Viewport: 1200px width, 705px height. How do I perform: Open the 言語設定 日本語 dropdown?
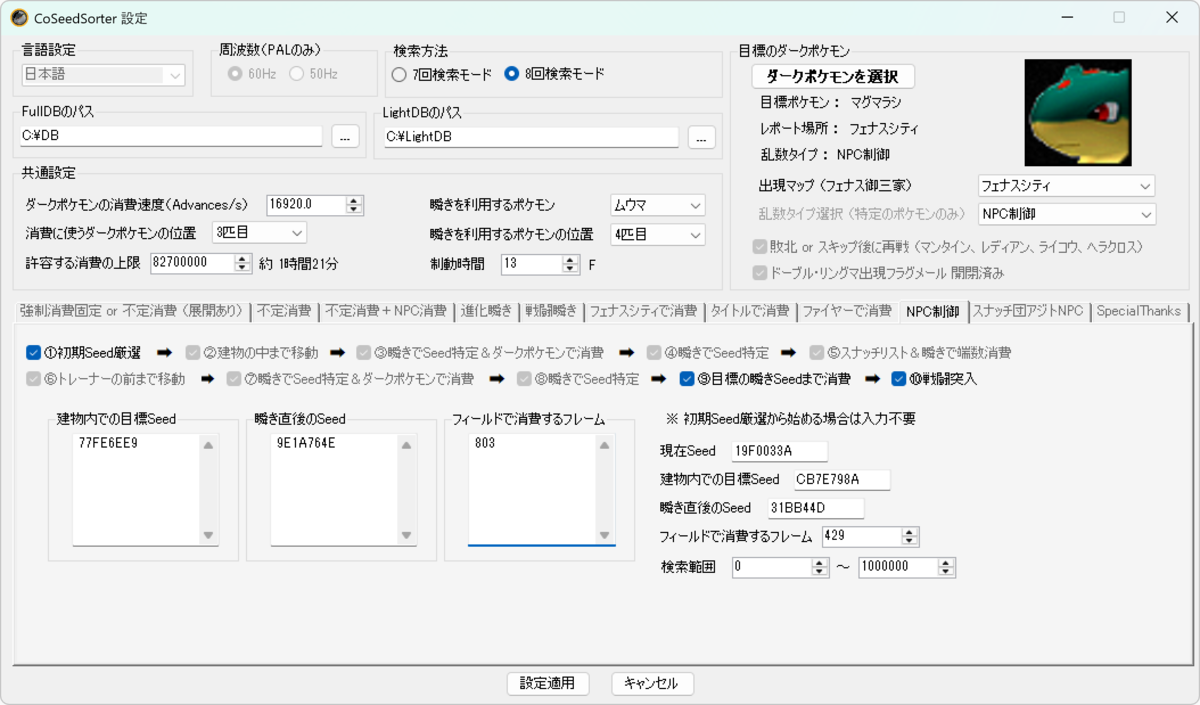pos(104,75)
